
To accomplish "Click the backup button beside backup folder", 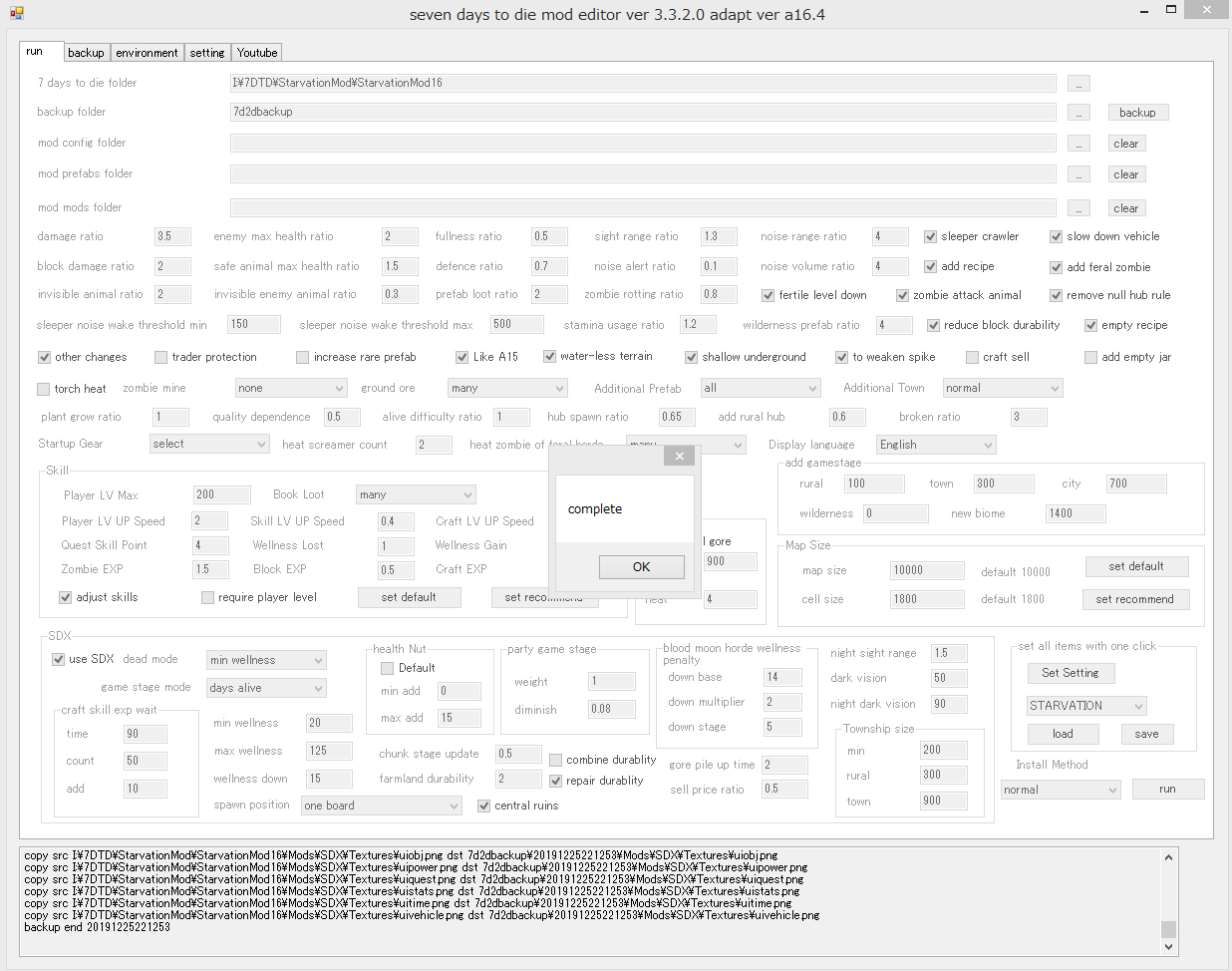I will (x=1137, y=113).
